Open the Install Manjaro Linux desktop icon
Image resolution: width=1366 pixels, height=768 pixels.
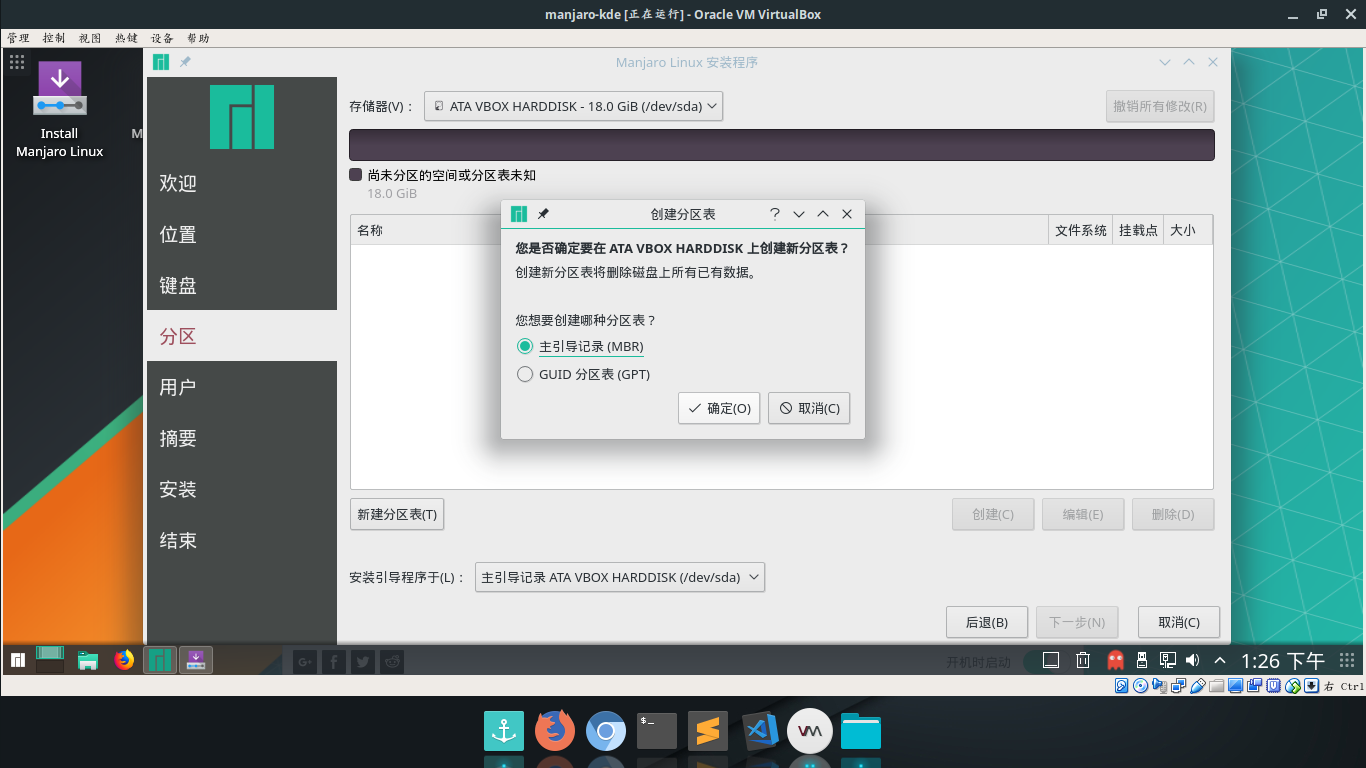pyautogui.click(x=60, y=108)
